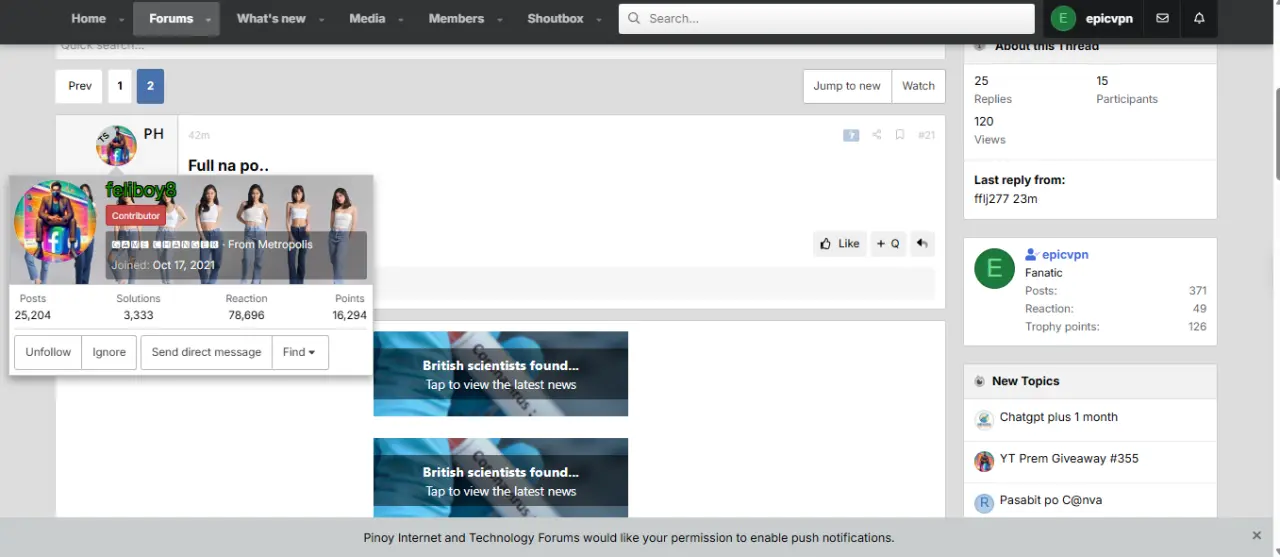Dismiss the push notification banner

coord(1257,536)
